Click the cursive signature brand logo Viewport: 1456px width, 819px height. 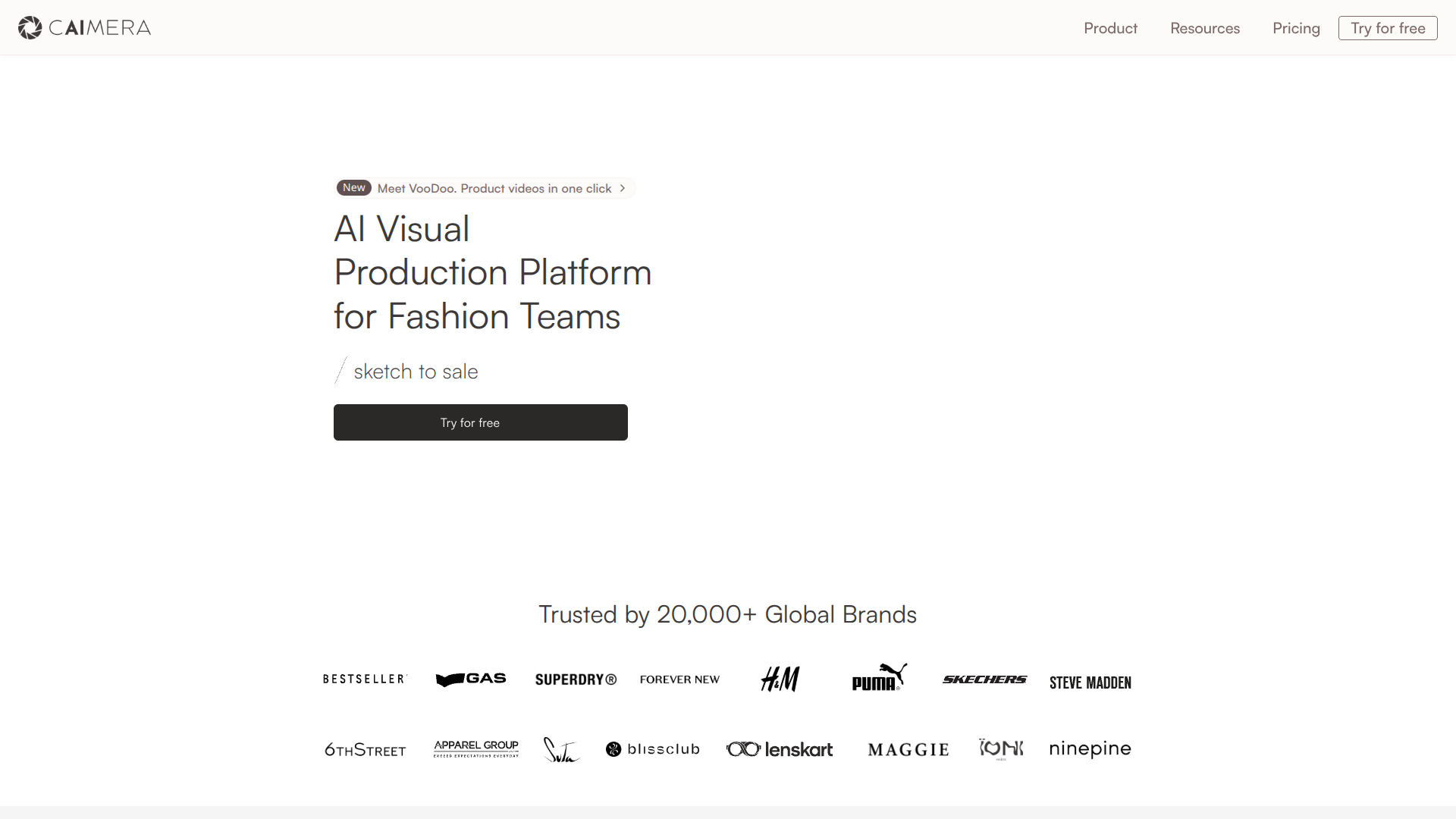pyautogui.click(x=561, y=749)
